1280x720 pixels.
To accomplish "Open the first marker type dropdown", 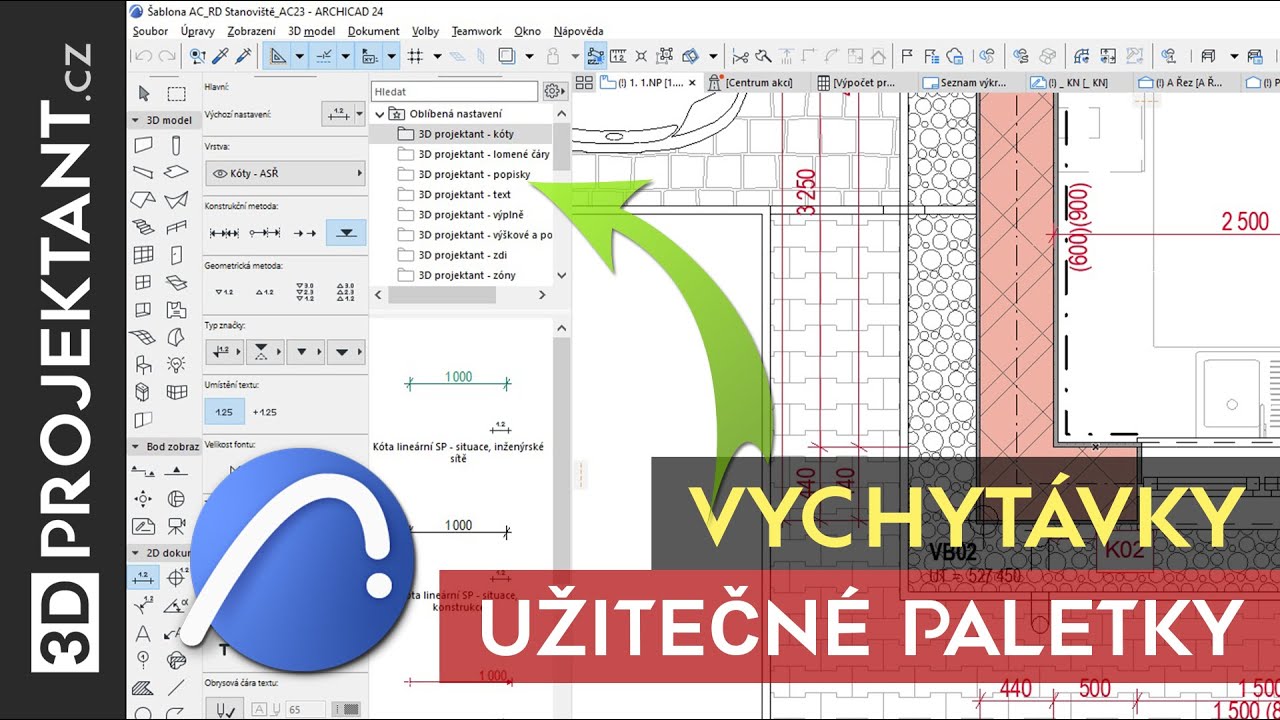I will (225, 352).
